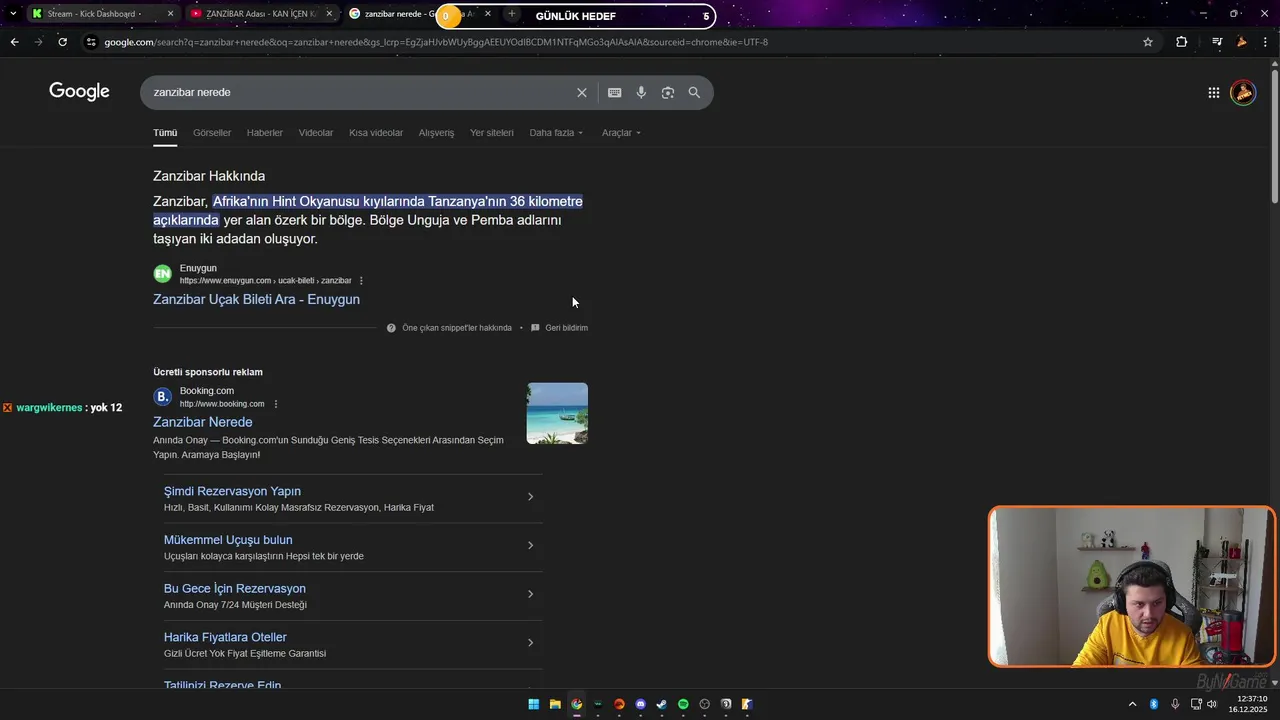Open the tab search chevron at the top left

[12, 14]
